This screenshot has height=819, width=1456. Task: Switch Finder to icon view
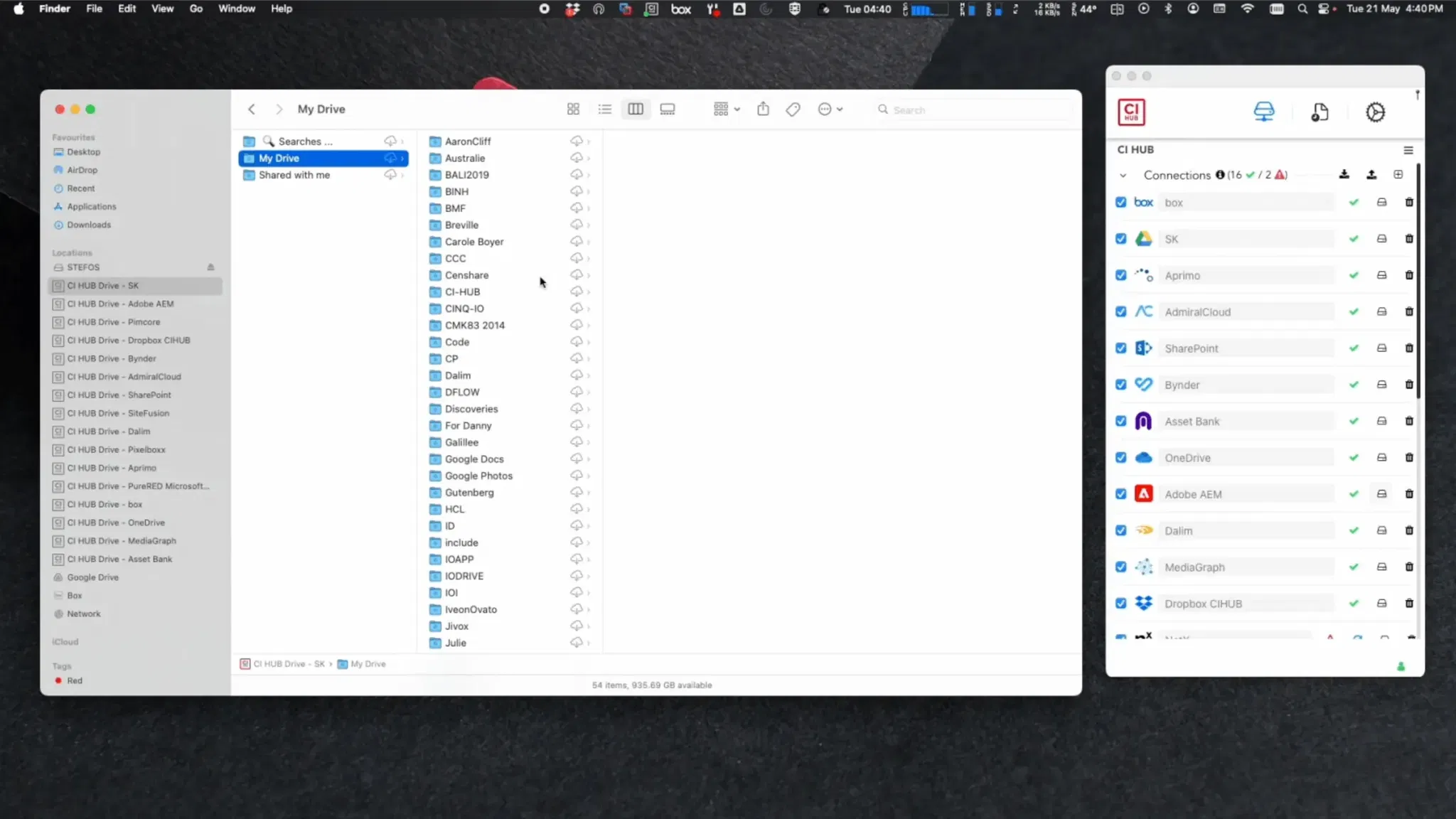point(573,109)
